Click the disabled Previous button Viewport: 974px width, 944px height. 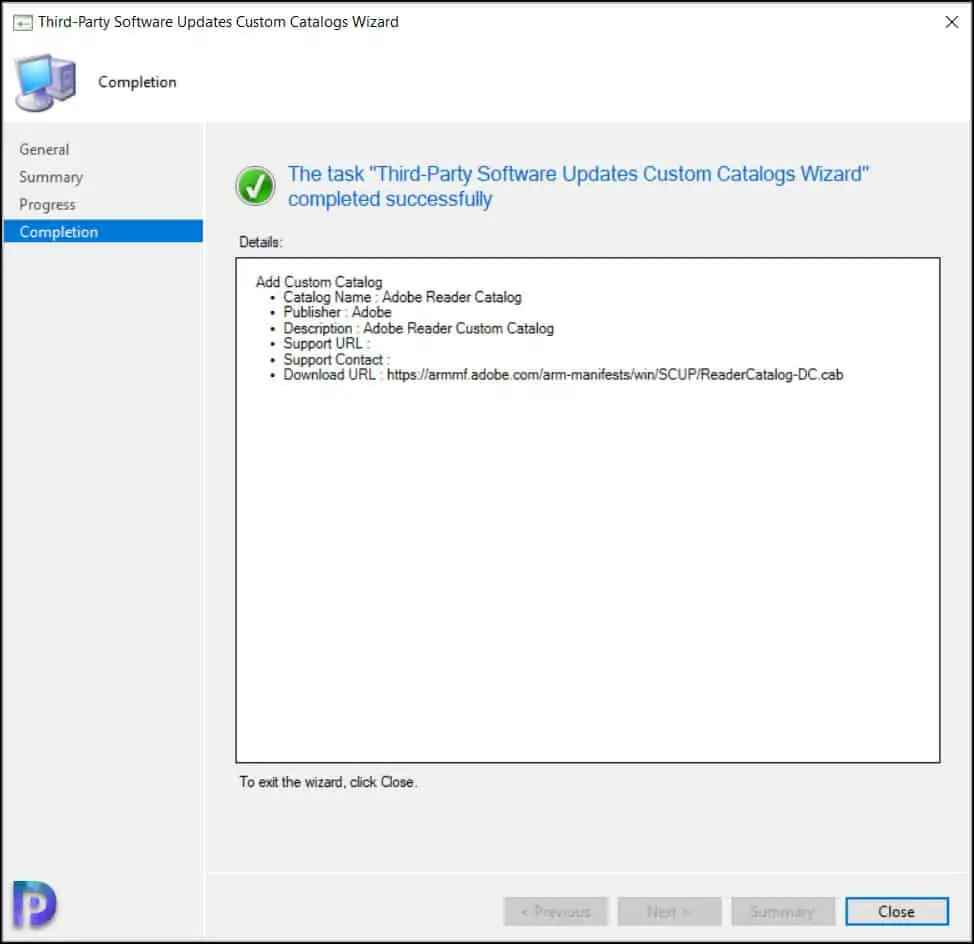point(555,911)
